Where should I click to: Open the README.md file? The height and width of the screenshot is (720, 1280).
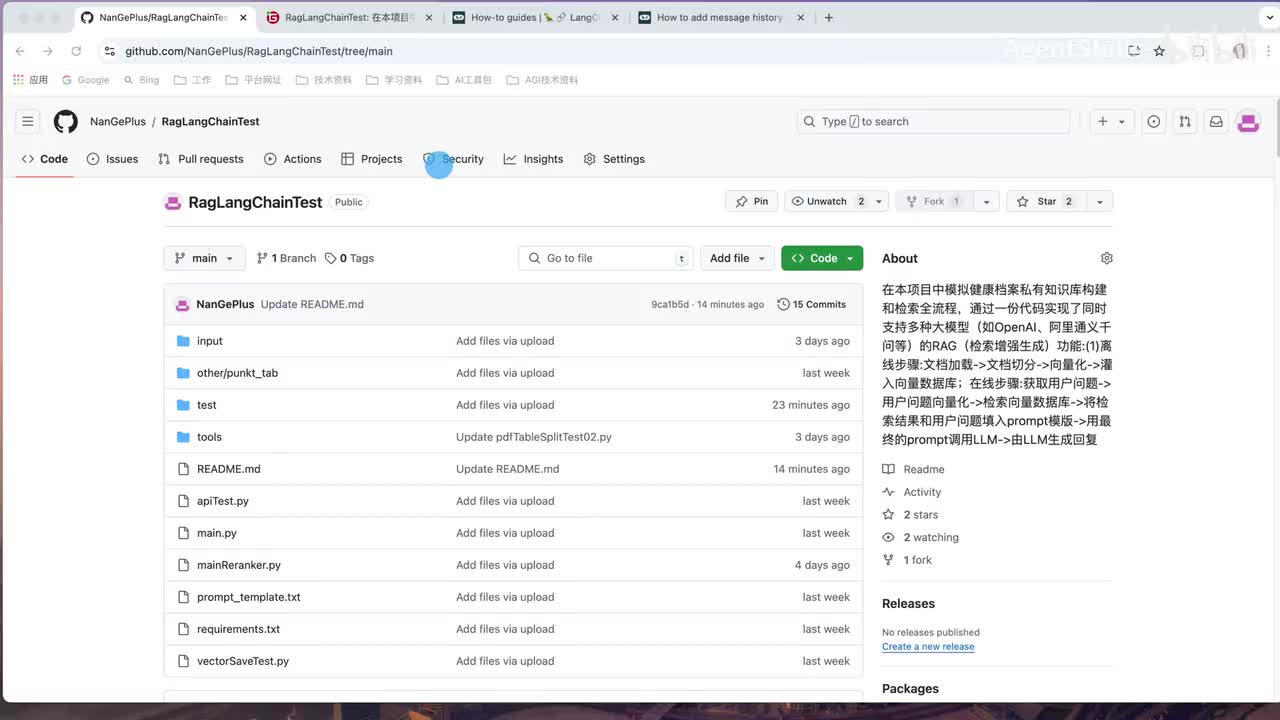tap(229, 469)
